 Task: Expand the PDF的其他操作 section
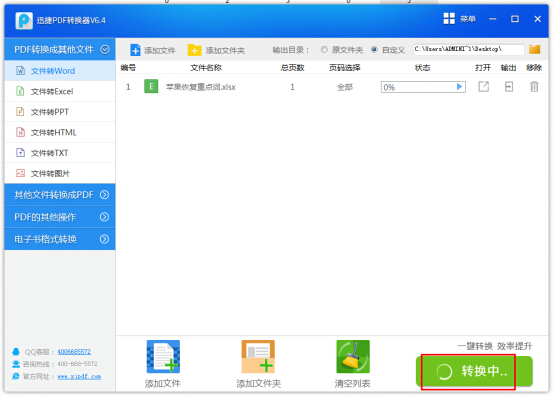pos(60,217)
